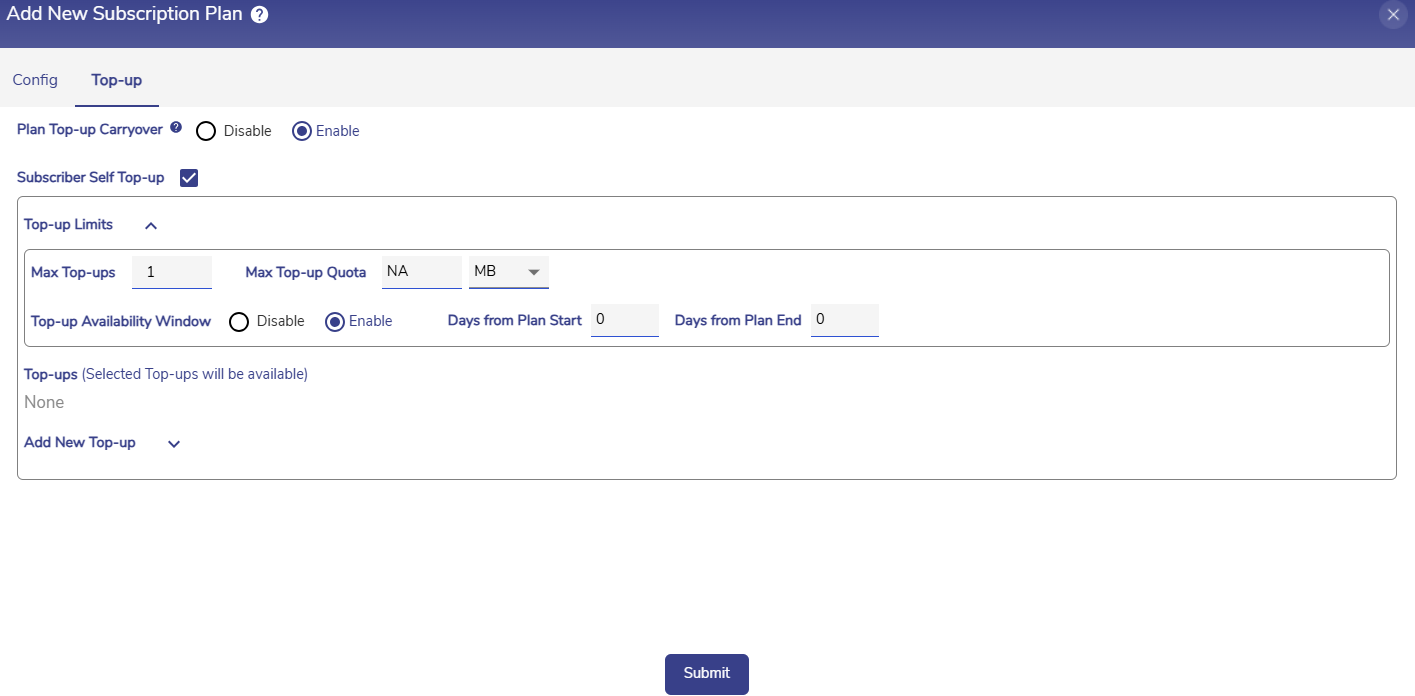Close the Add New Subscription Plan dialog
Image resolution: width=1415 pixels, height=696 pixels.
tap(1393, 15)
